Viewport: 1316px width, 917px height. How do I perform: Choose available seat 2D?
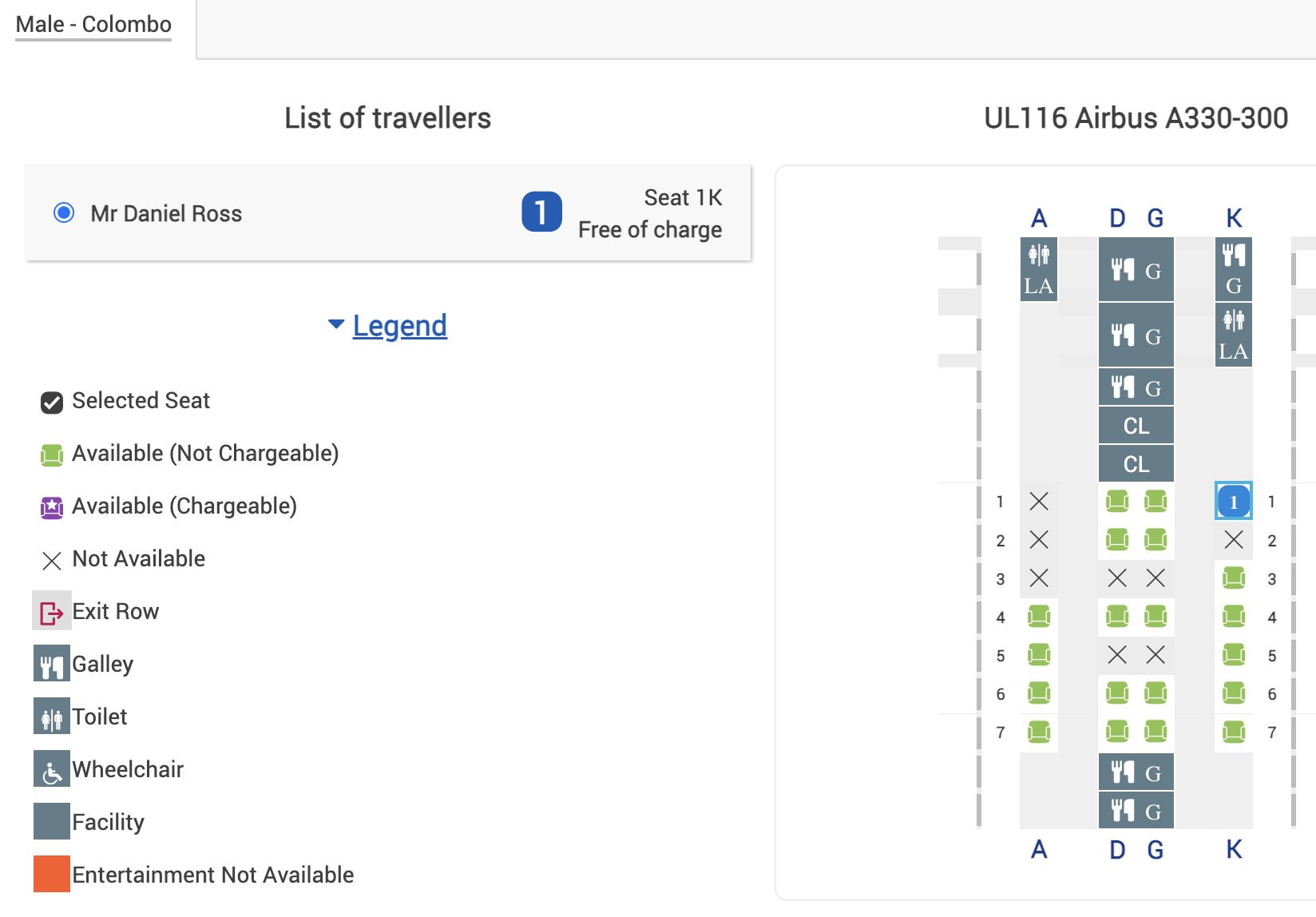point(1117,540)
